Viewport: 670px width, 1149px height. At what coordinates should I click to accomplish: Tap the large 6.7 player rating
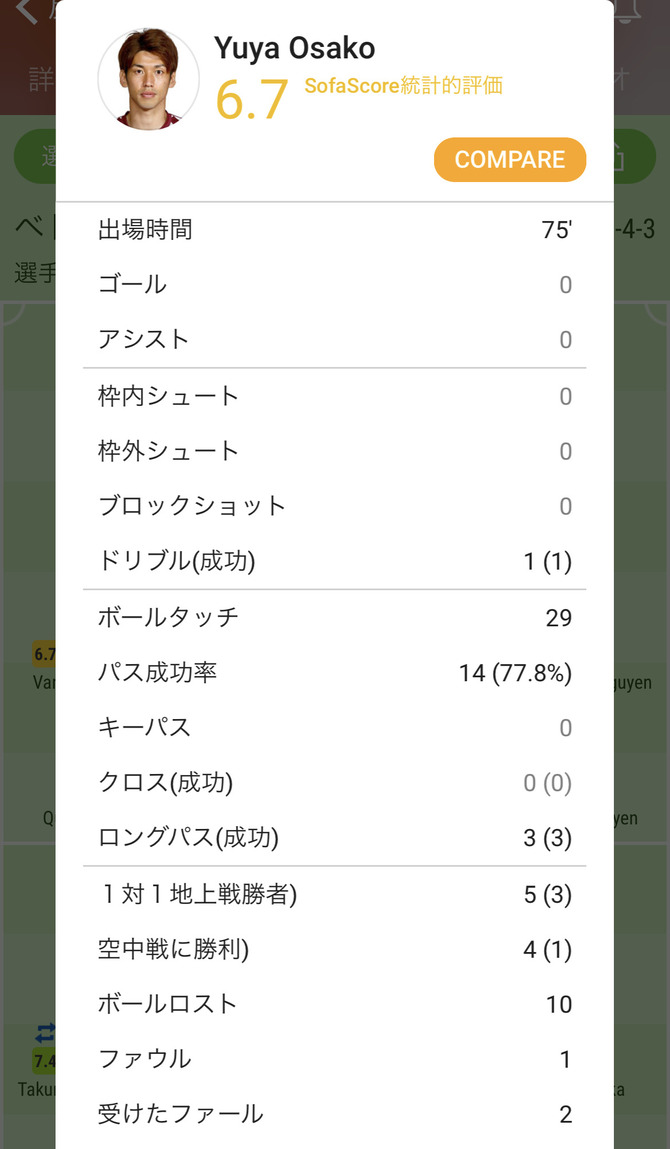pos(251,98)
